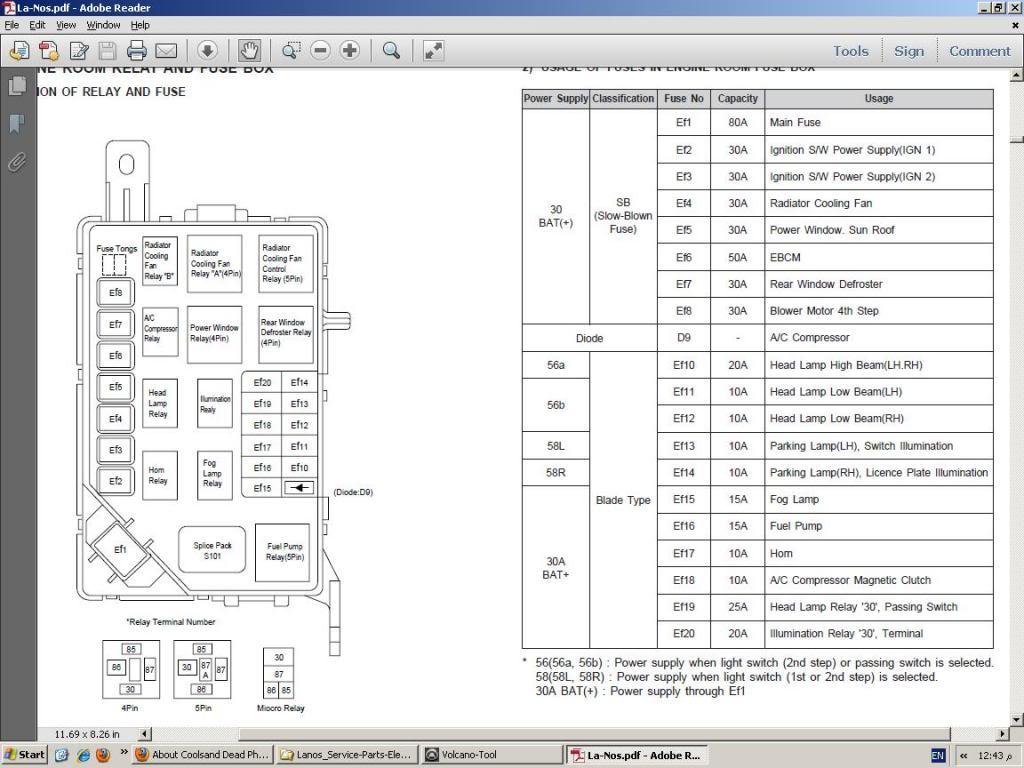Click the Rear Window Defroster usage cell
This screenshot has width=1024, height=768.
(879, 284)
